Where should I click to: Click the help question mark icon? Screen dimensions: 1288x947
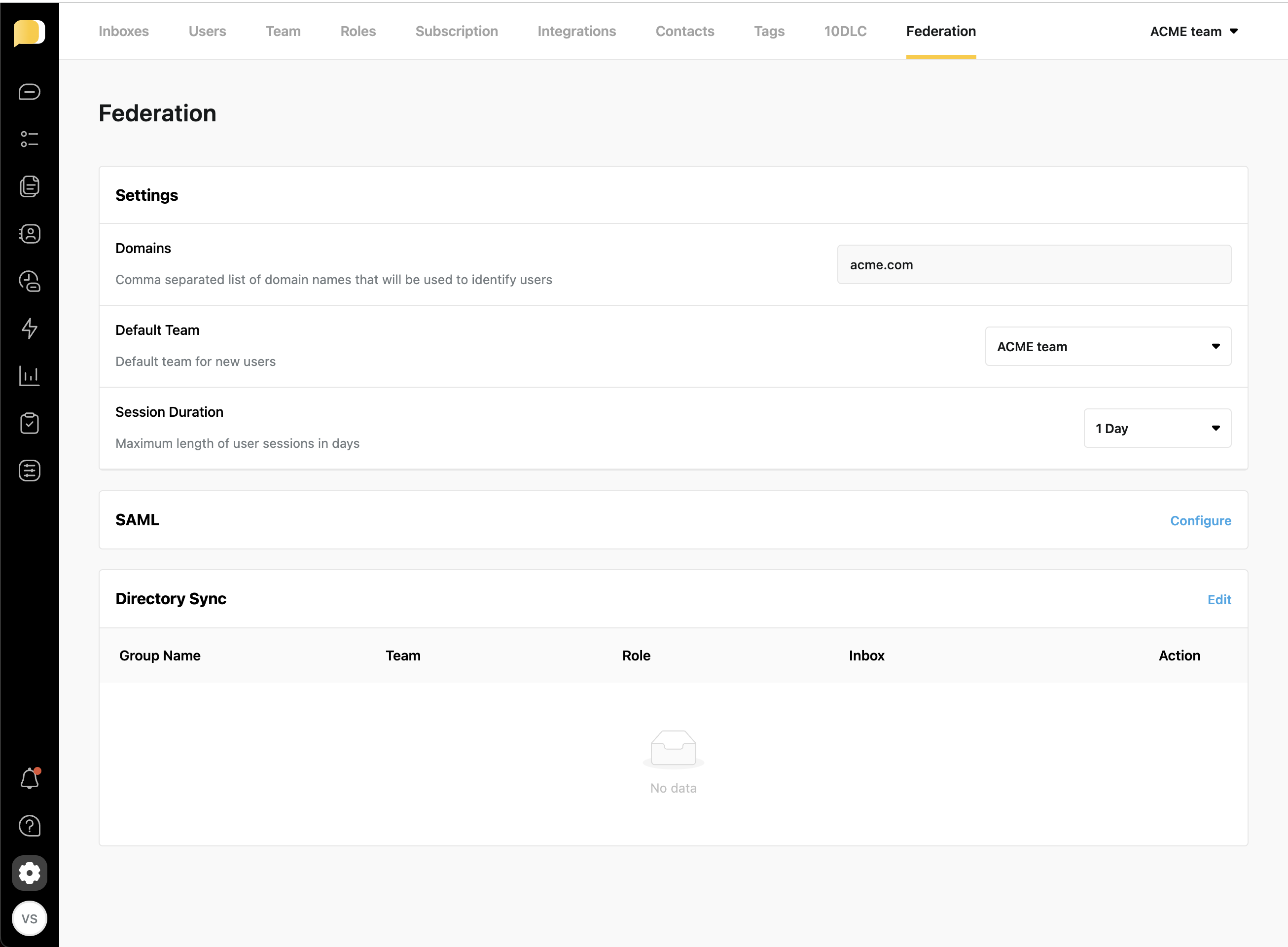point(29,826)
